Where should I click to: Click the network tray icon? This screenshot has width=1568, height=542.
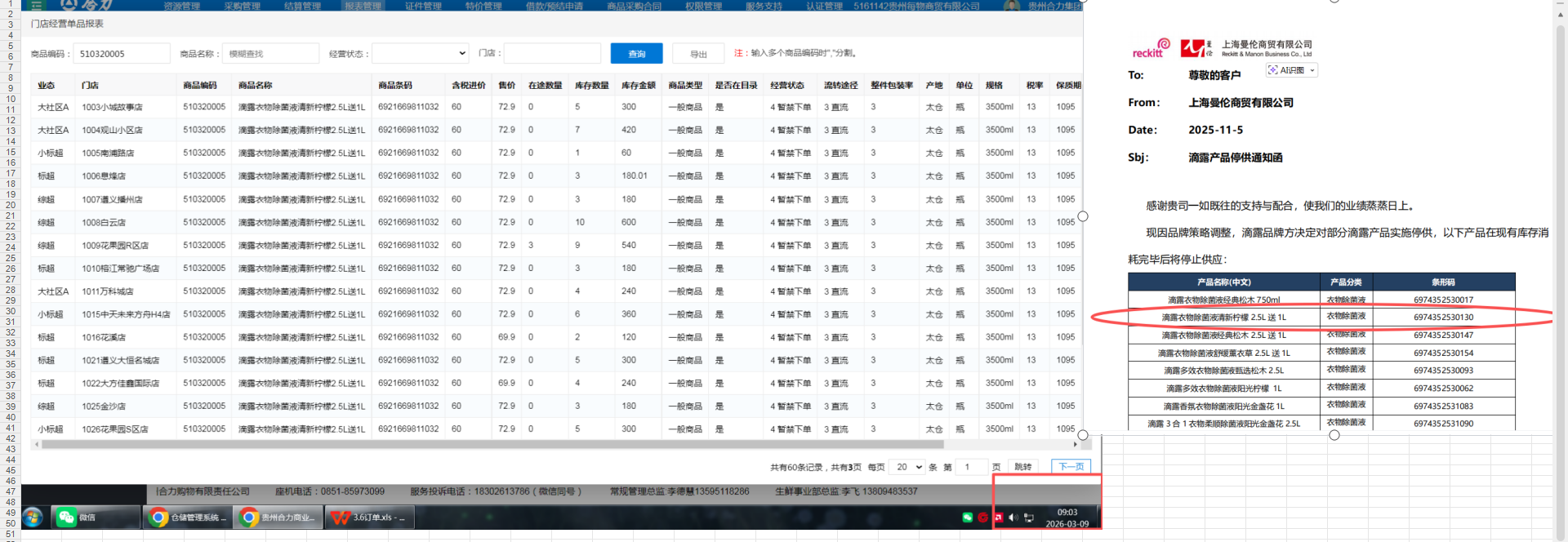click(x=1028, y=518)
